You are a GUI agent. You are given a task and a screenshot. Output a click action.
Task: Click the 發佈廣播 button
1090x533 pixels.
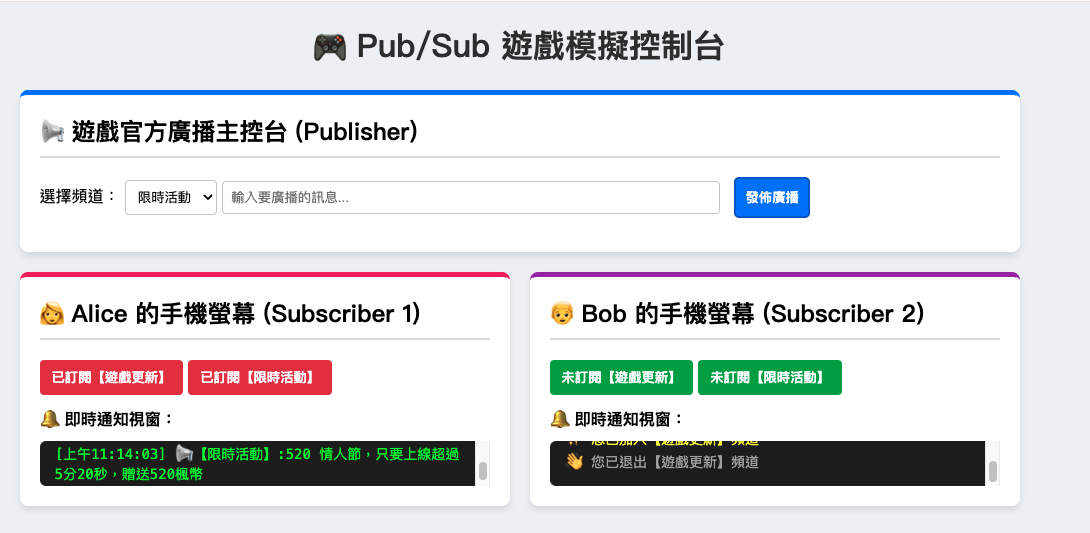pos(772,197)
